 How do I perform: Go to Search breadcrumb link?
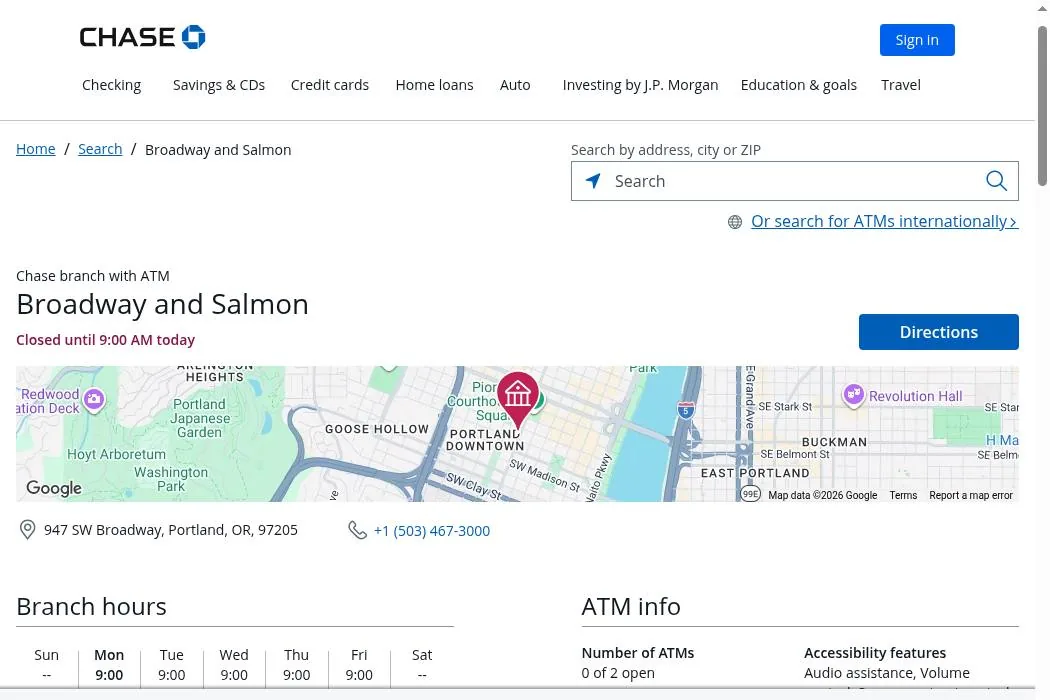100,149
